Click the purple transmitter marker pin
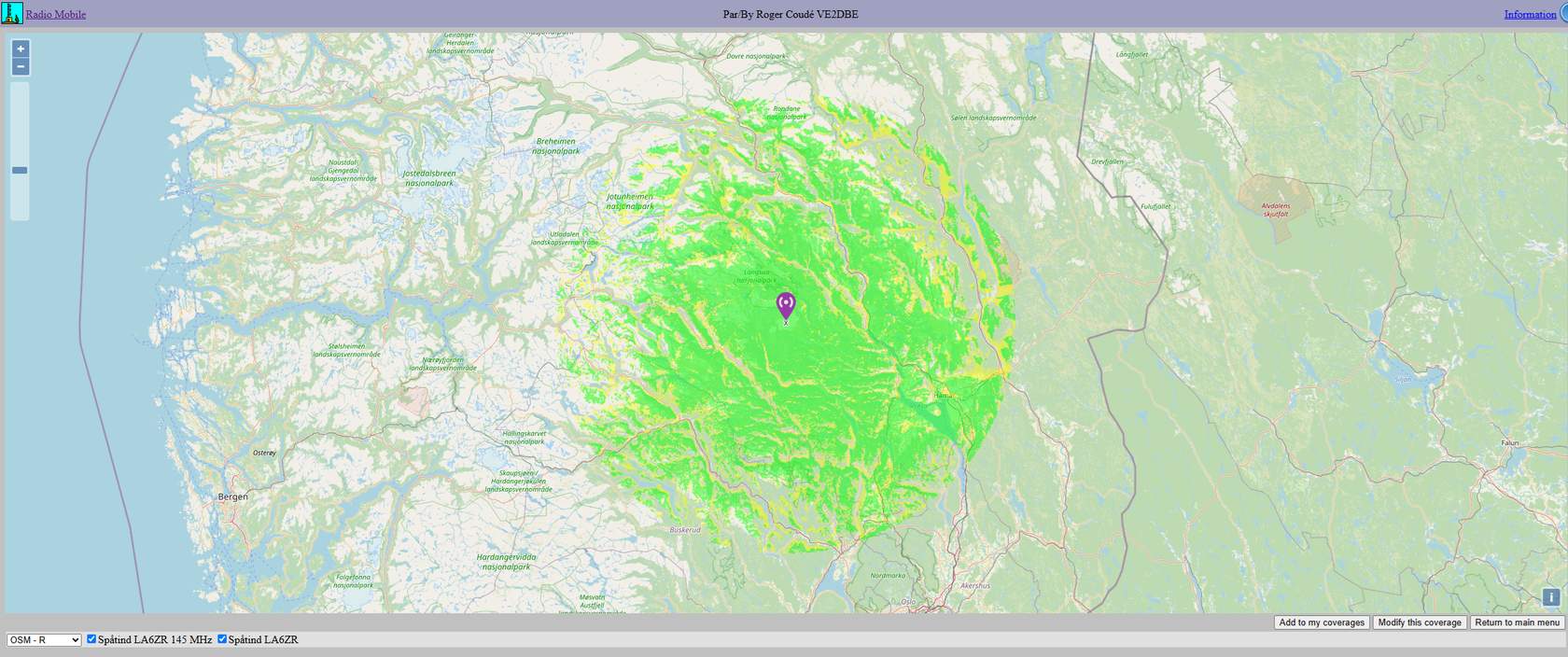 tap(786, 305)
